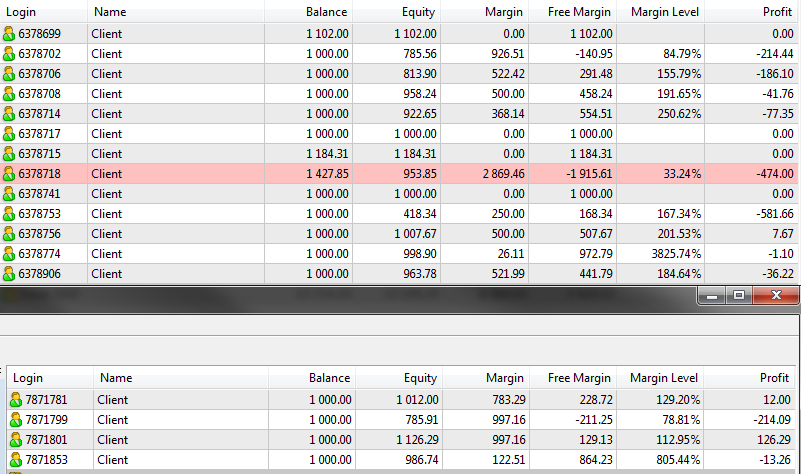801x474 pixels.
Task: Click the user icon for login 7871781
Action: [x=16, y=399]
